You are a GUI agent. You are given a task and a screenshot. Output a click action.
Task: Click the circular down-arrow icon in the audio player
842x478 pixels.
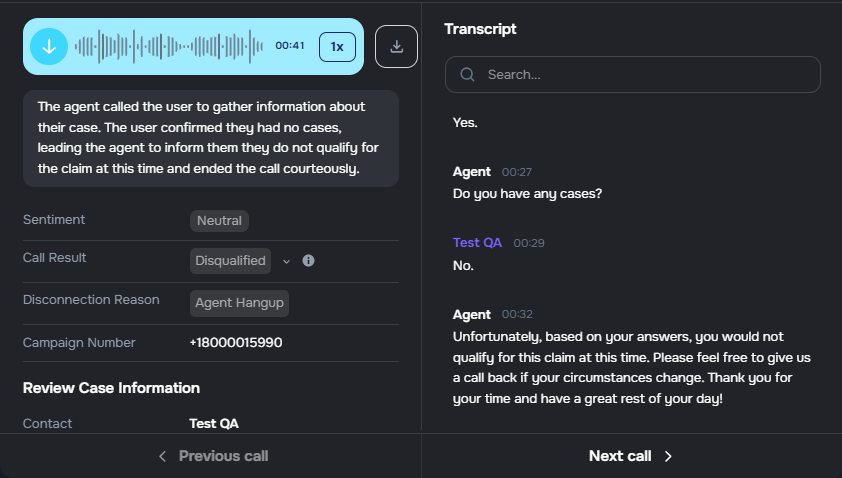pyautogui.click(x=49, y=46)
